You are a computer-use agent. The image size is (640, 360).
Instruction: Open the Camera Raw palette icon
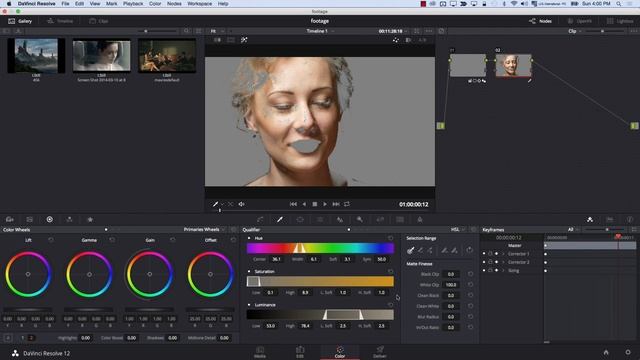[x=10, y=220]
